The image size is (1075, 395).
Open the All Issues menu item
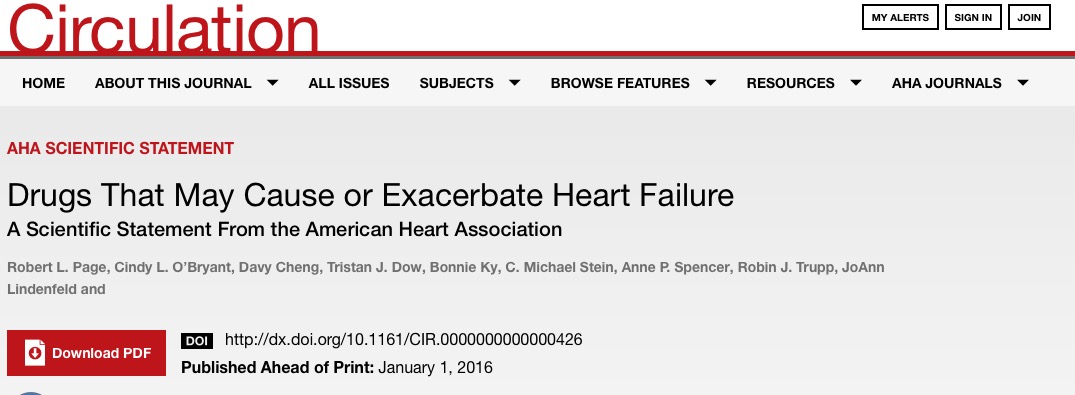pos(348,83)
